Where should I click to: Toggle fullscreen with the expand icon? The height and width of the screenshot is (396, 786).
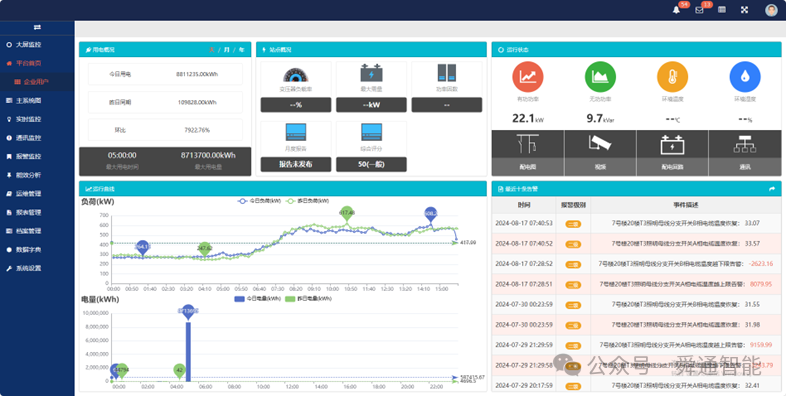tap(744, 10)
